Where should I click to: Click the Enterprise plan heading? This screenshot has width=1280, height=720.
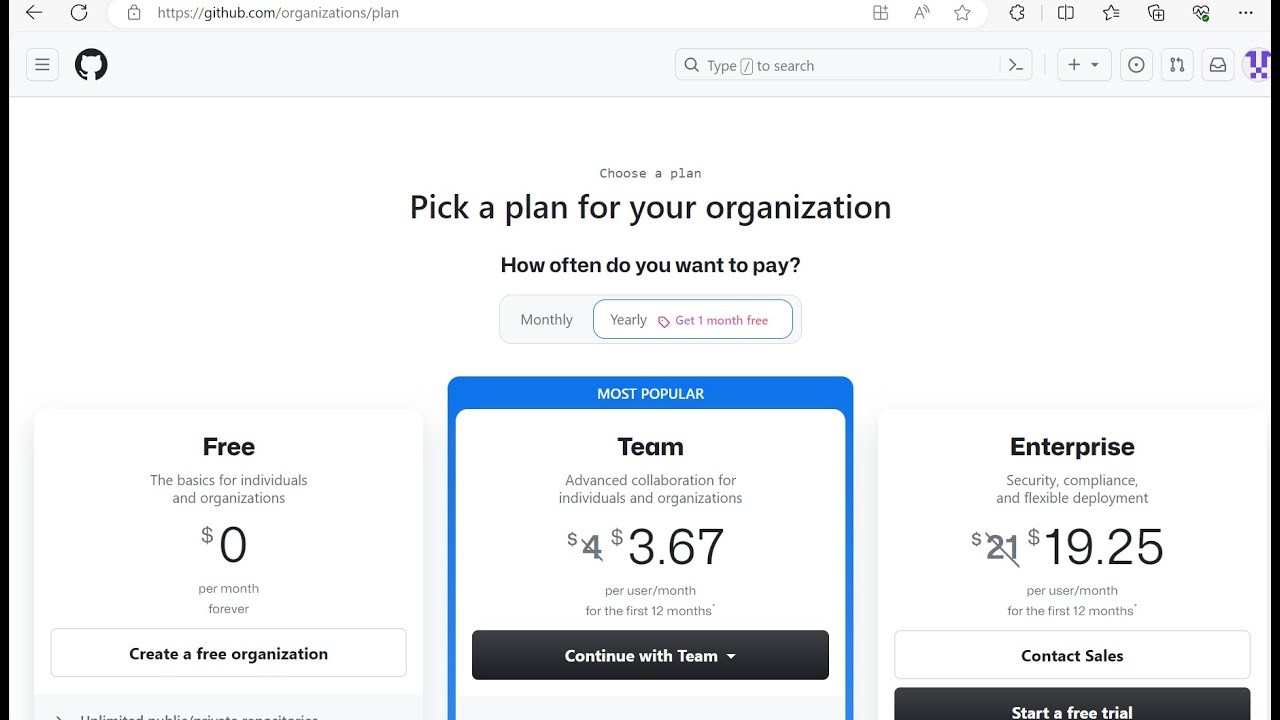[1072, 447]
